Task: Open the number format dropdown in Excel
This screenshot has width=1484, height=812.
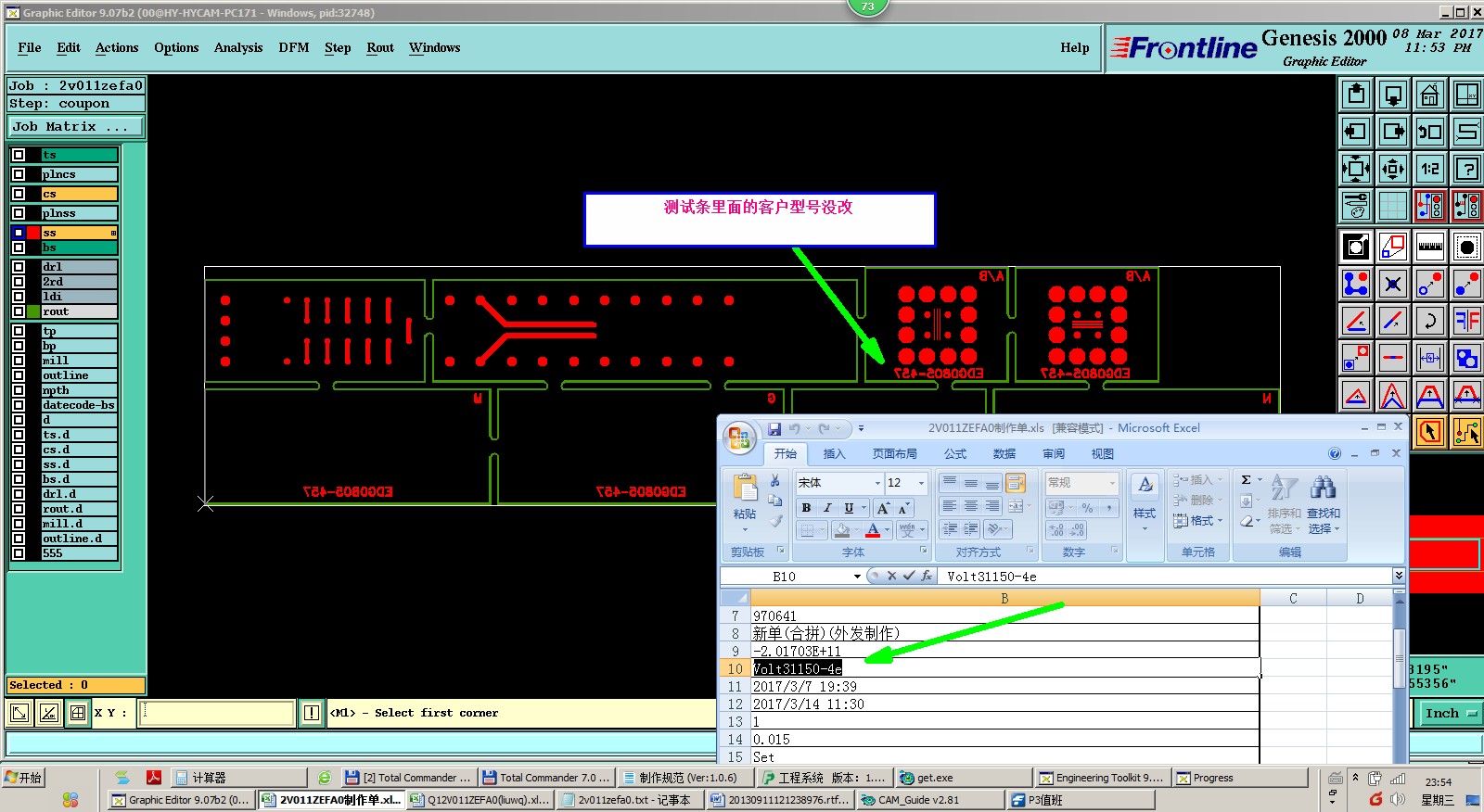Action: point(1112,483)
